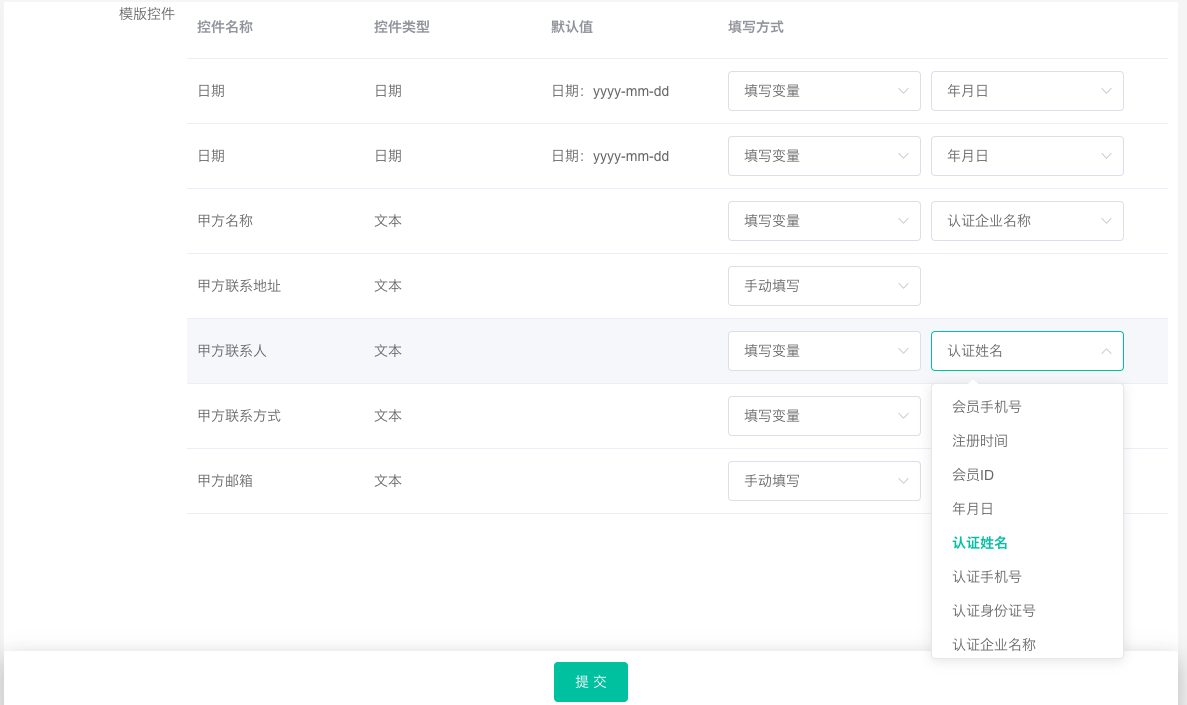Viewport: 1187px width, 705px height.
Task: Click the green 提交 submit button
Action: coord(591,682)
